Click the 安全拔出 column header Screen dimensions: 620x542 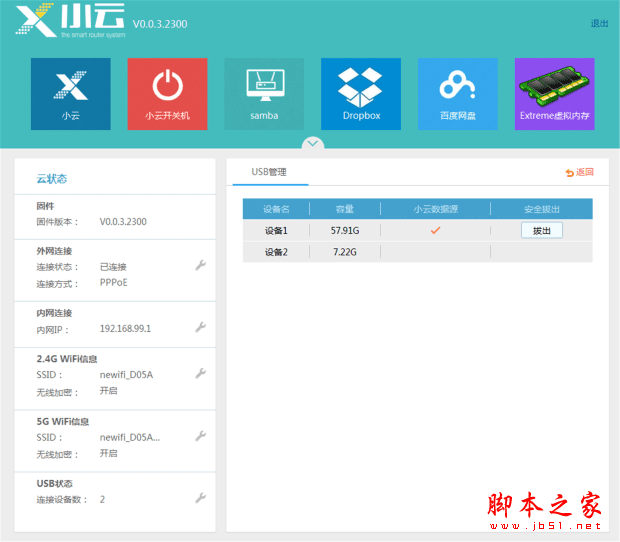click(x=542, y=209)
